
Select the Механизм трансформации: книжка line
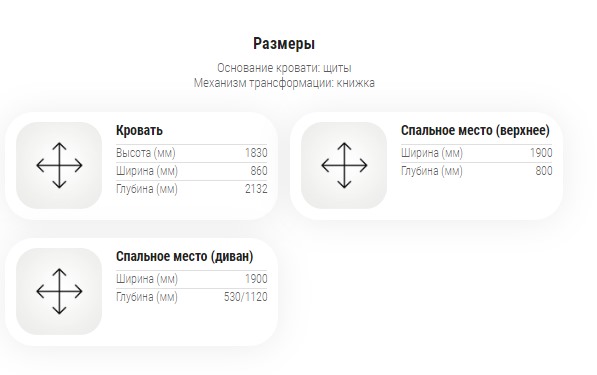pyautogui.click(x=284, y=83)
